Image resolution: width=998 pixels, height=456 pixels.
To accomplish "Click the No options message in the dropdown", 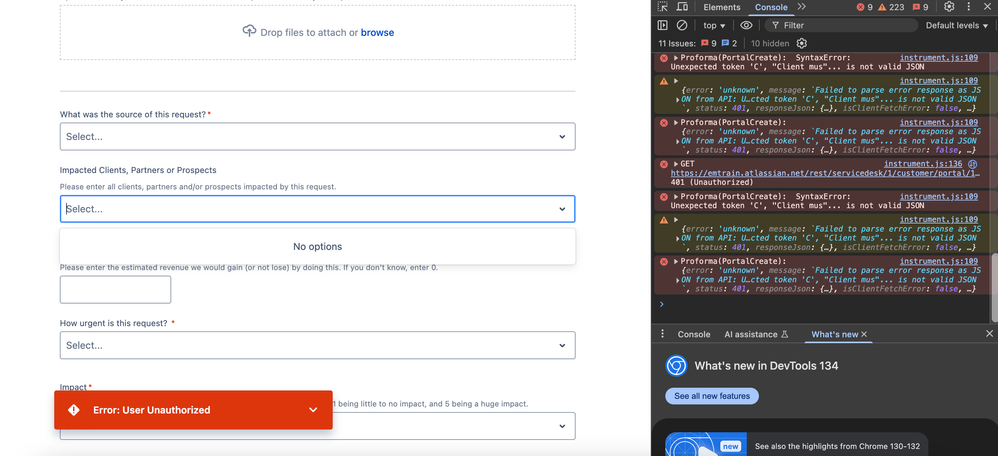I will (x=318, y=246).
